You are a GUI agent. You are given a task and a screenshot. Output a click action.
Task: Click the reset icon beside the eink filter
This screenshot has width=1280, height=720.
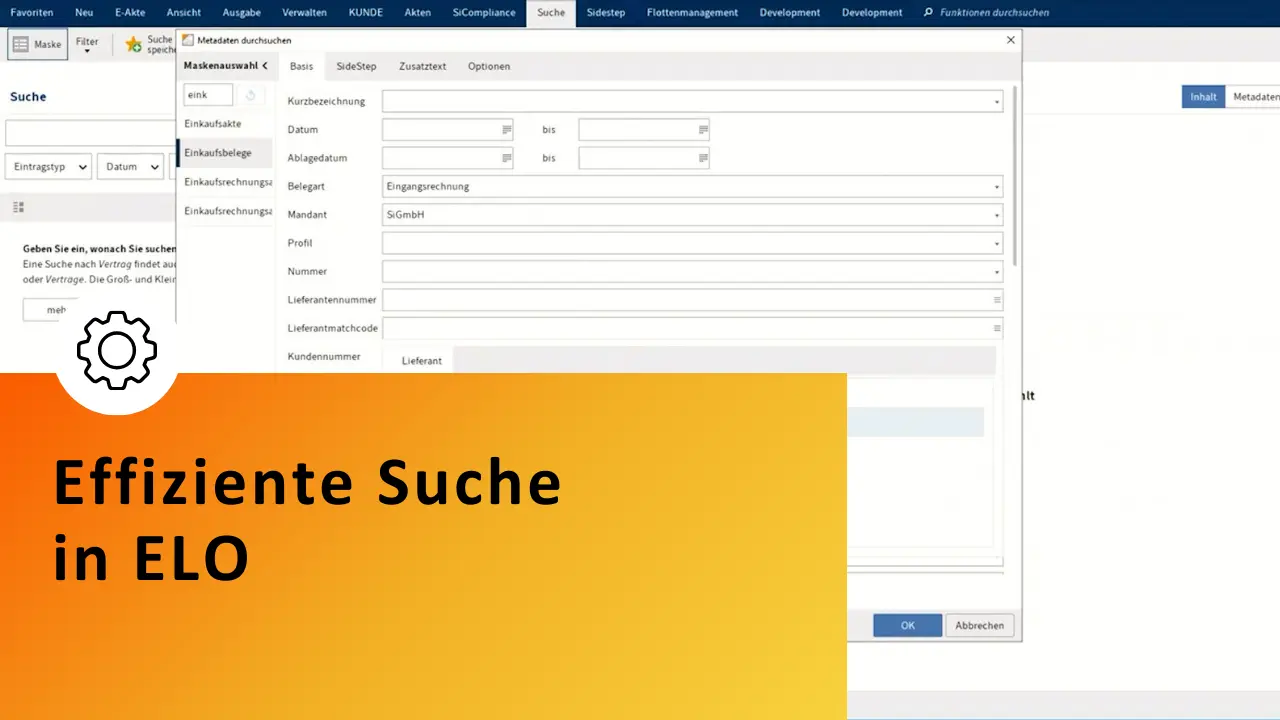tap(250, 95)
